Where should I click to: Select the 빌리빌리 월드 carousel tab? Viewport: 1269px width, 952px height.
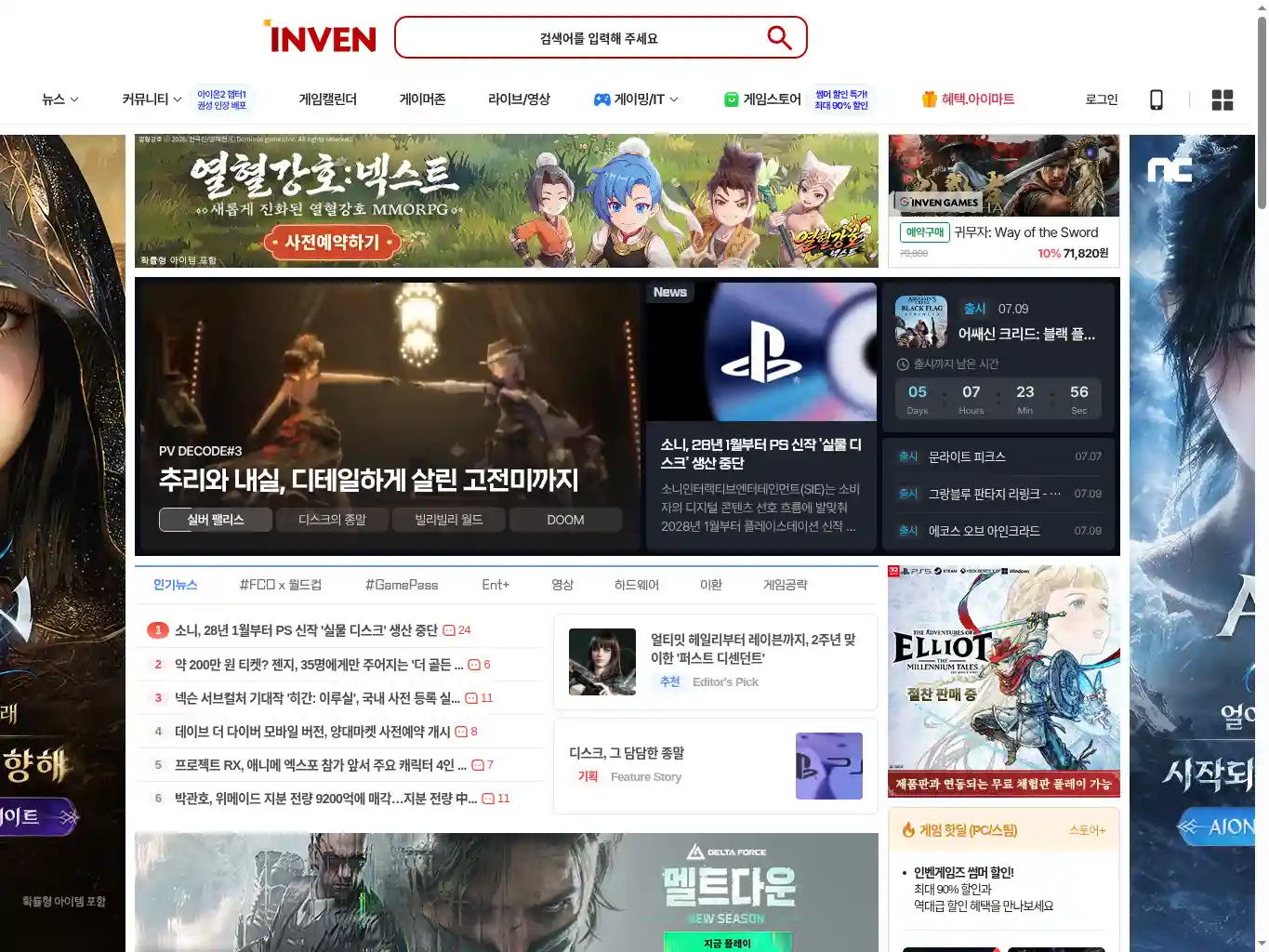(449, 520)
